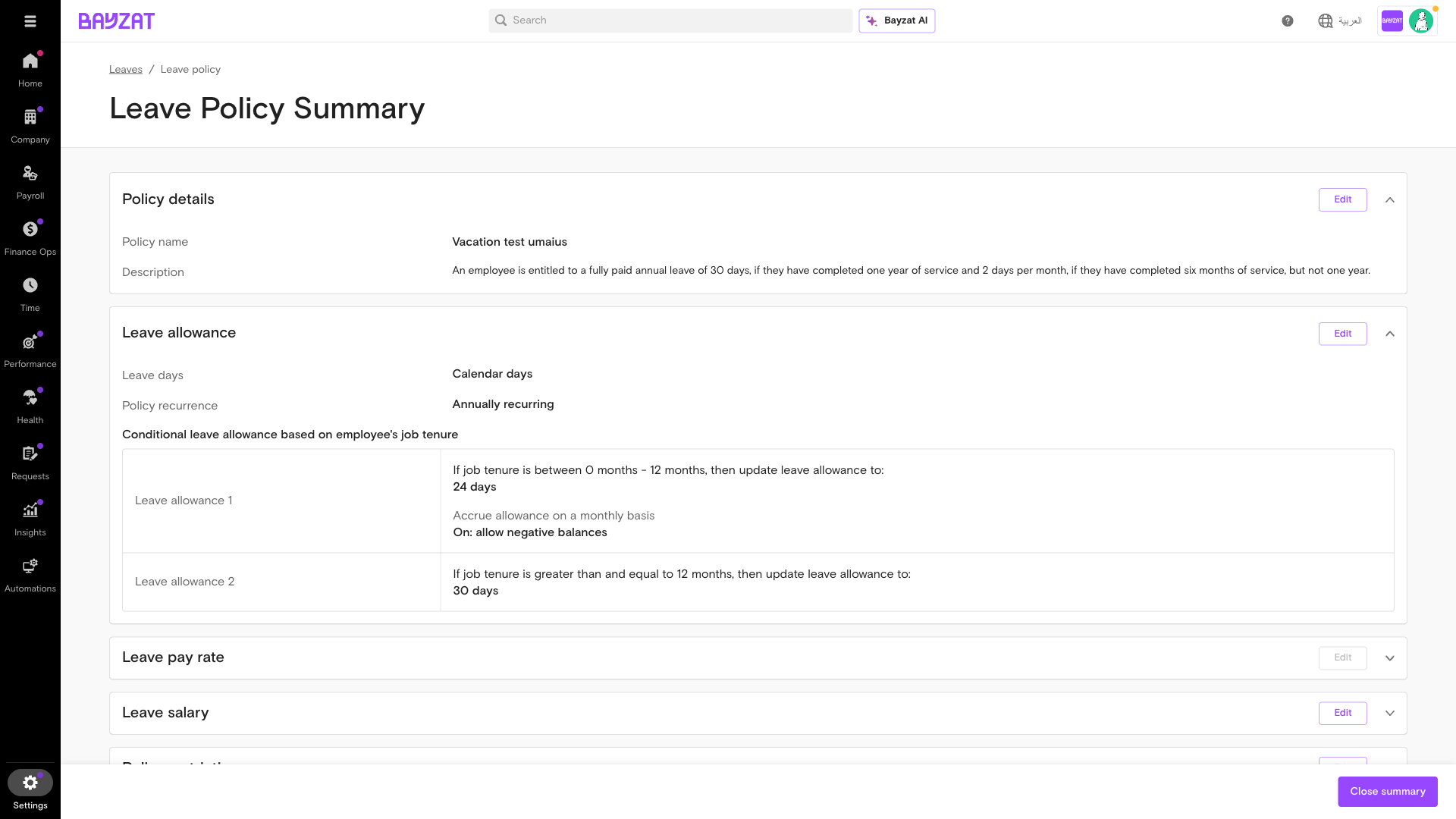Click the Leaves breadcrumb link
This screenshot has height=819, width=1456.
click(x=126, y=69)
